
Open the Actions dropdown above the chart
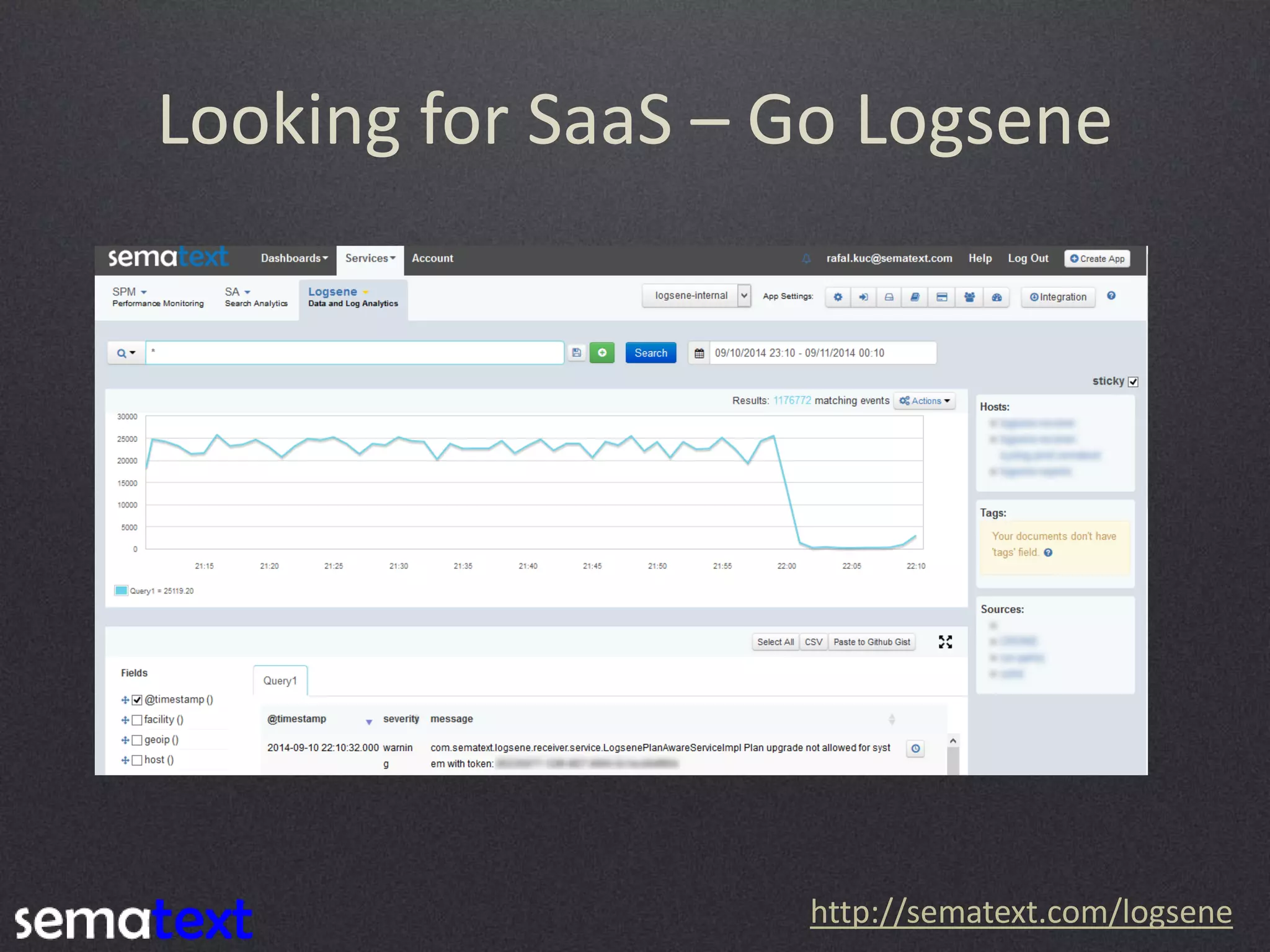pos(924,401)
